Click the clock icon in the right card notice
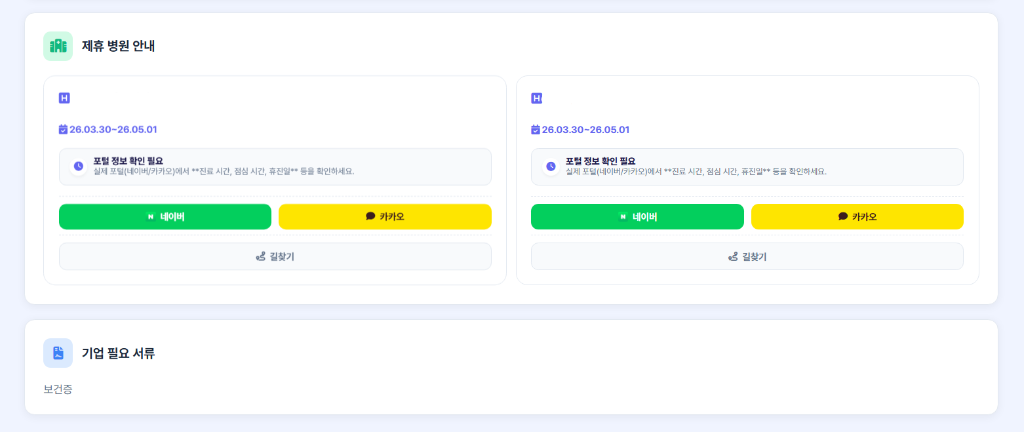Image resolution: width=1024 pixels, height=432 pixels. click(x=550, y=166)
